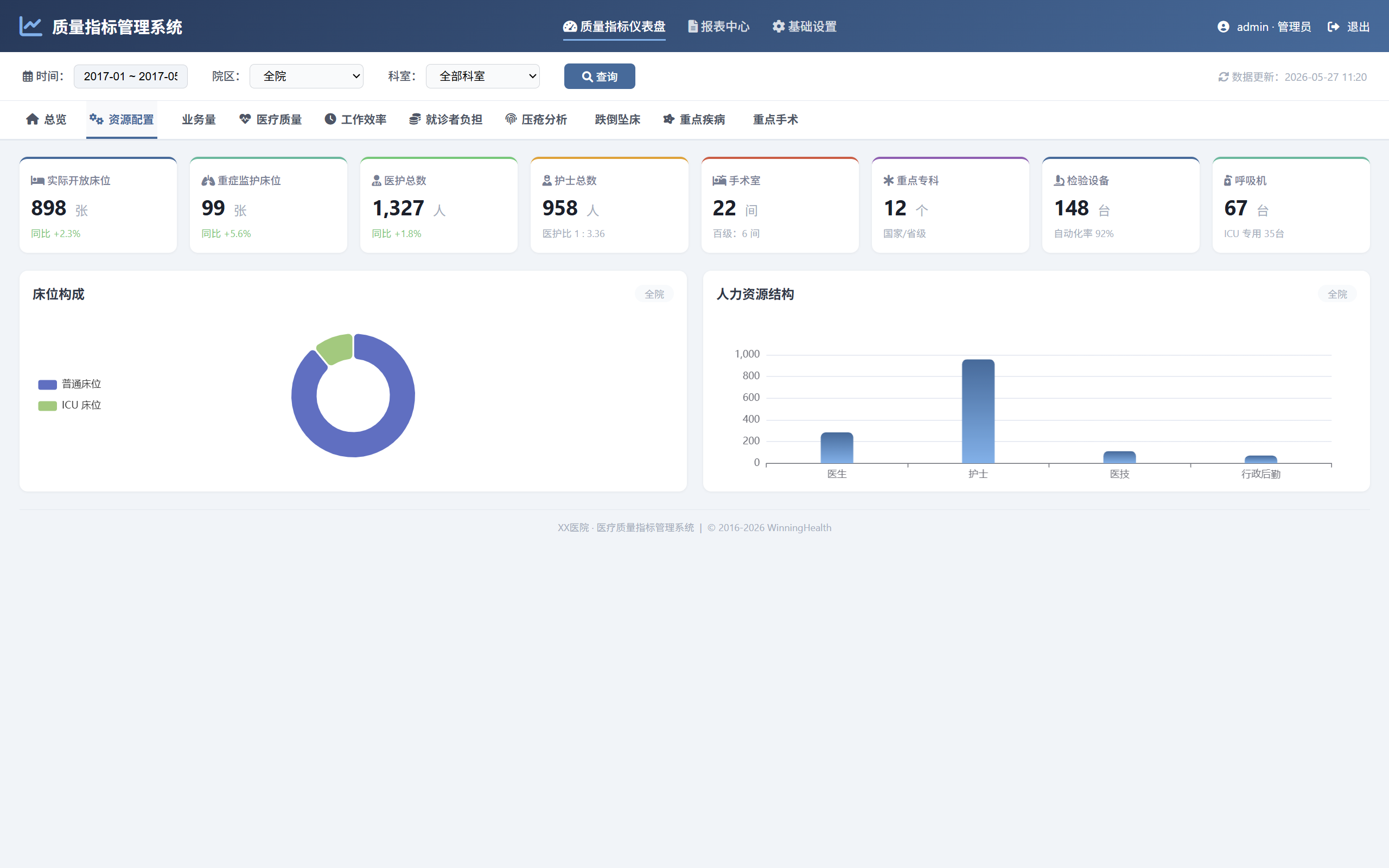Click the star icon in 重点专科 card
The image size is (1389, 868).
(x=889, y=180)
